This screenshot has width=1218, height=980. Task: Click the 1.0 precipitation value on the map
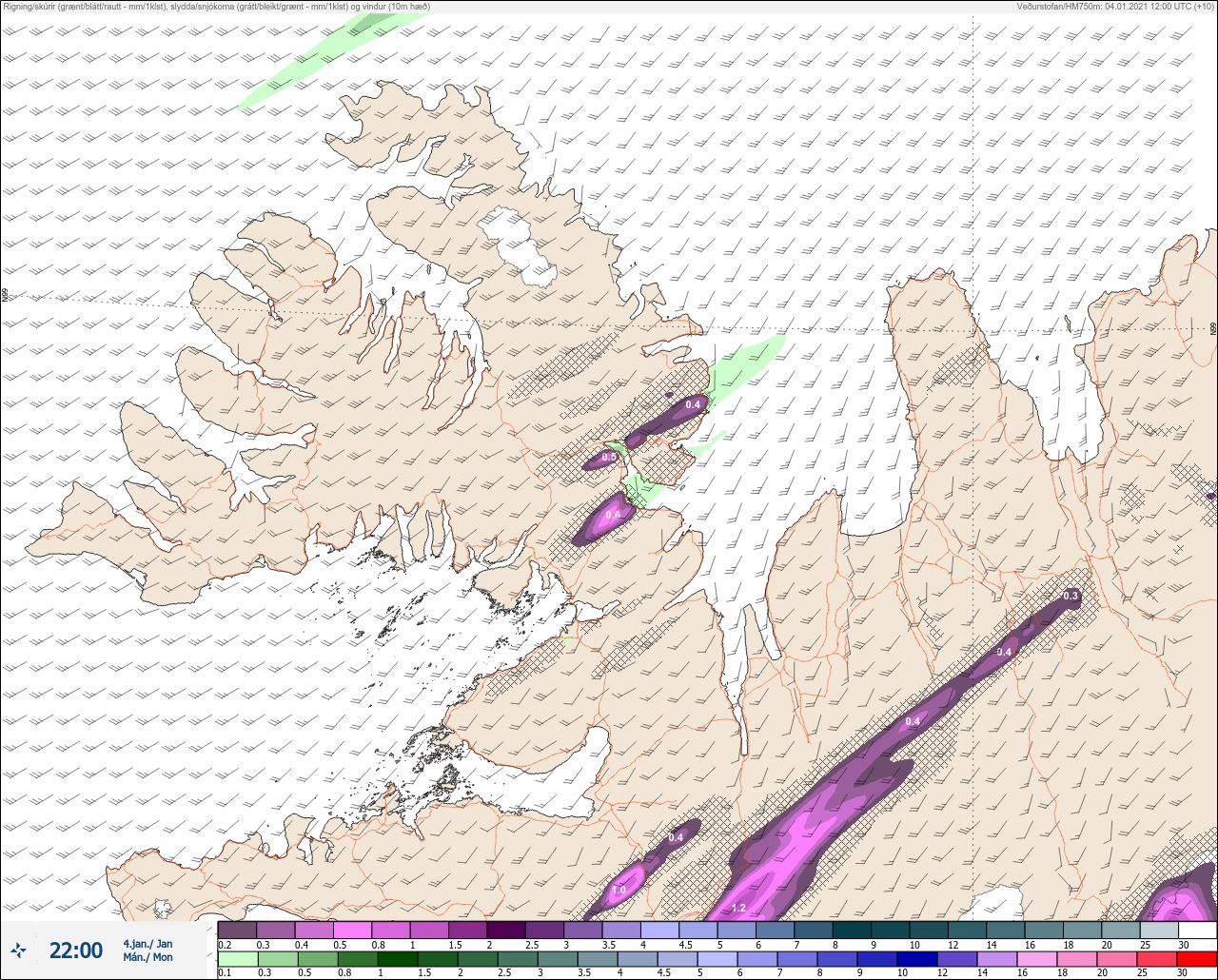click(x=619, y=892)
